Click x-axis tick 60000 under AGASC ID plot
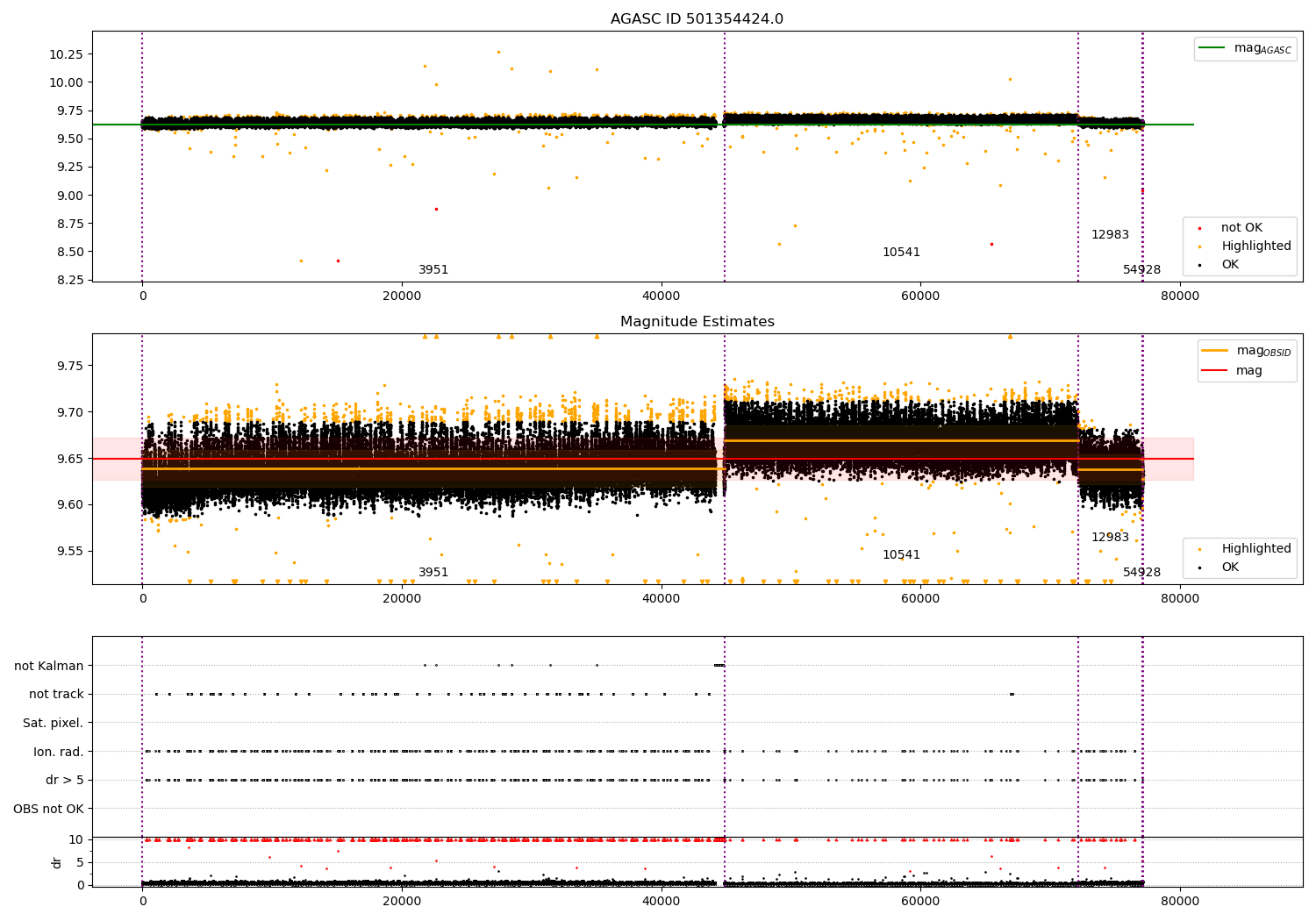 [x=920, y=296]
